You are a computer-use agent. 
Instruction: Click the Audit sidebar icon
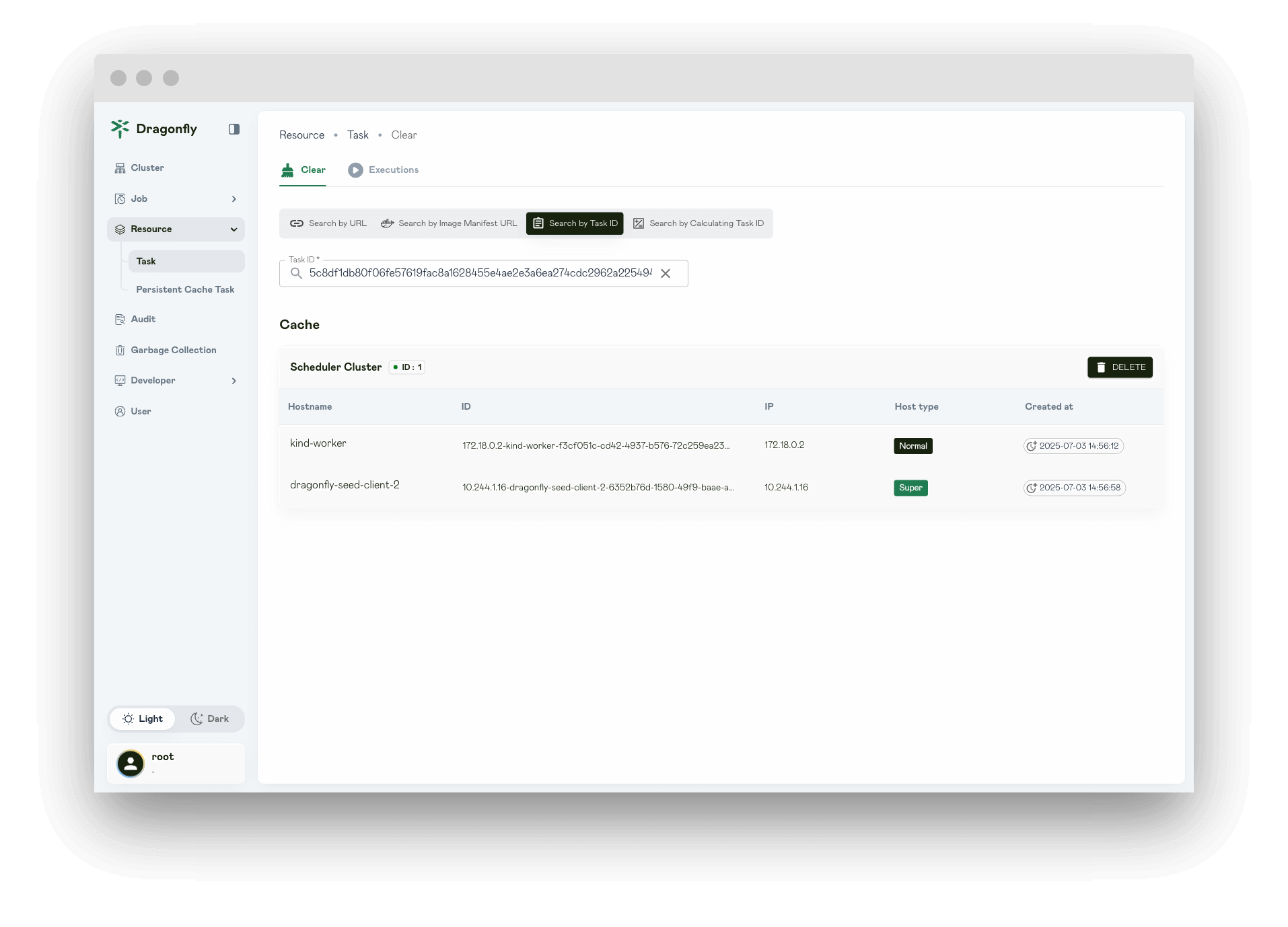coord(120,319)
